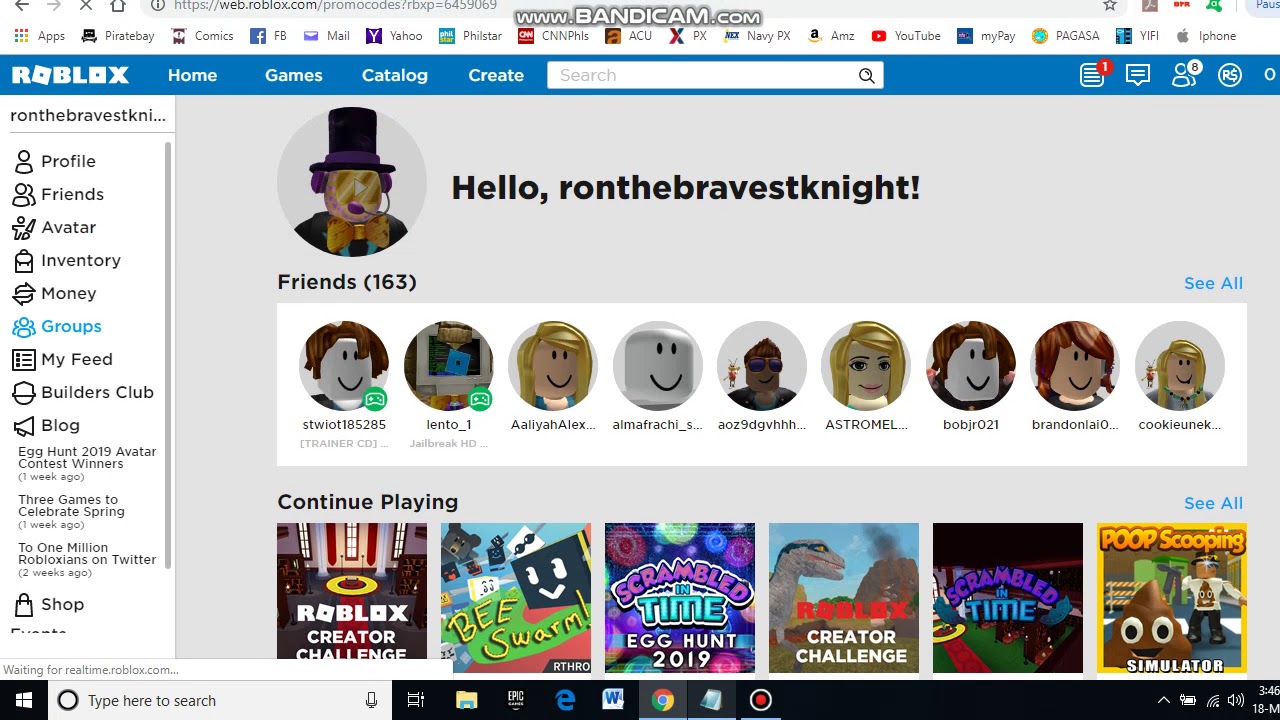The width and height of the screenshot is (1280, 720).
Task: Click See All next to Friends
Action: (x=1213, y=283)
